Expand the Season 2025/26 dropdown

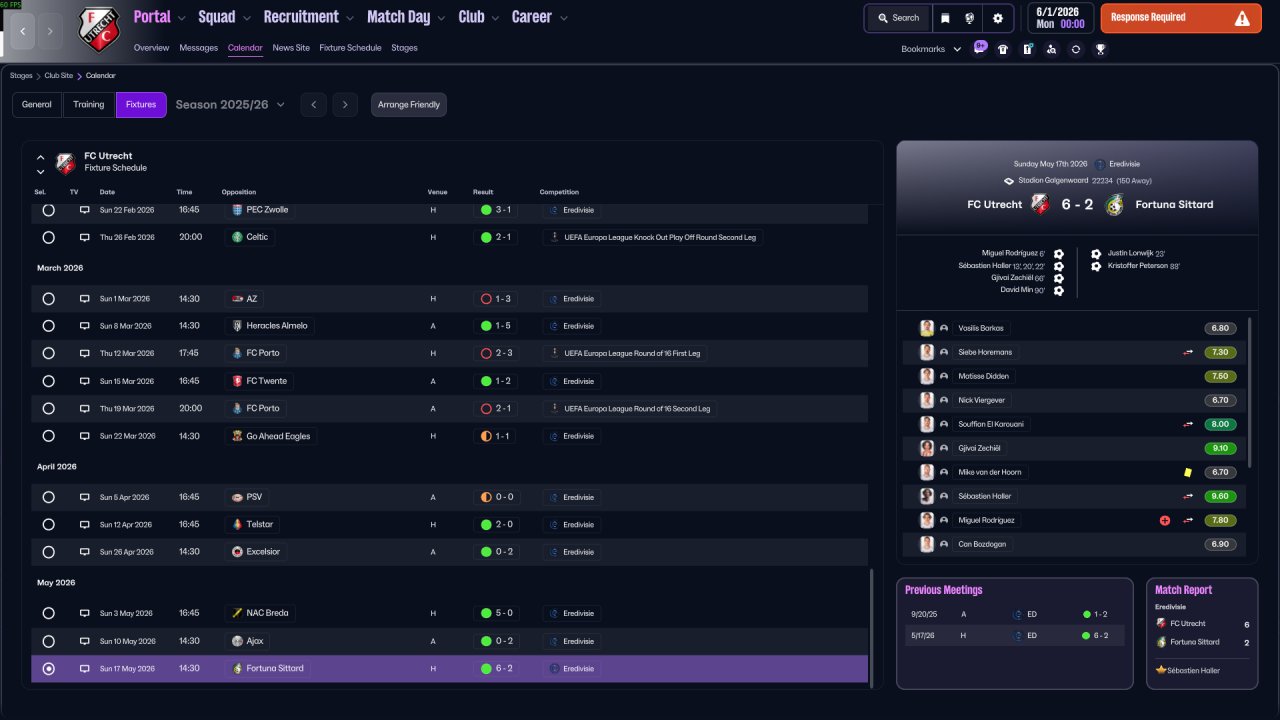coord(230,105)
